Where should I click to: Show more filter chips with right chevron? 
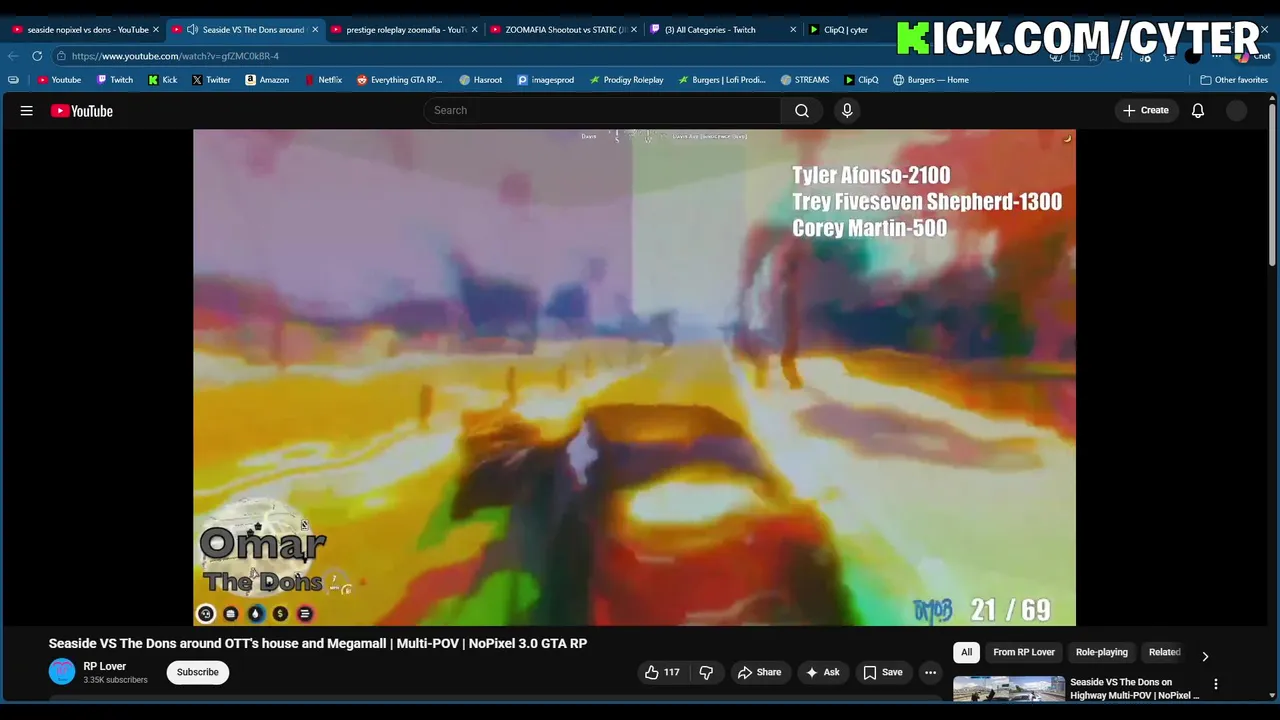pyautogui.click(x=1205, y=656)
